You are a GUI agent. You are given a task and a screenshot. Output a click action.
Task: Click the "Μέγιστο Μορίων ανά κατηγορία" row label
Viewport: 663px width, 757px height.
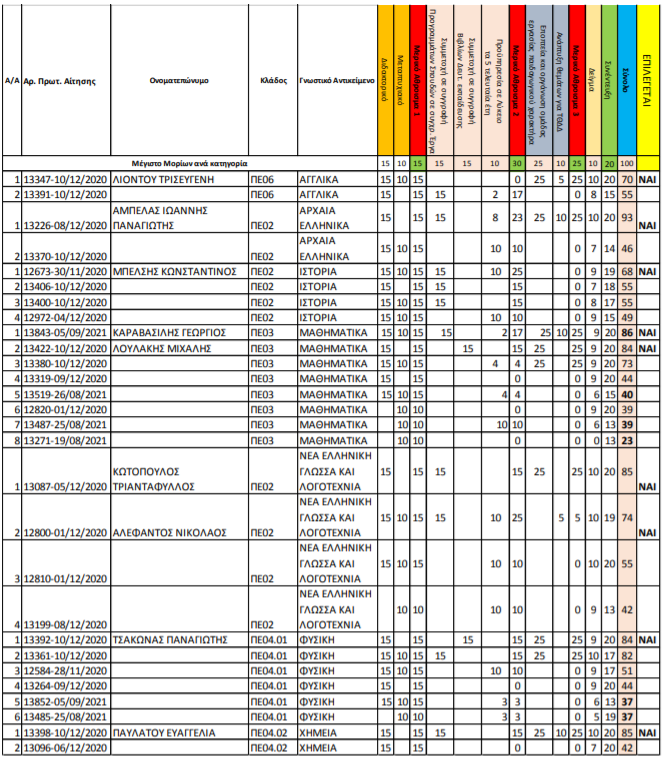pyautogui.click(x=189, y=163)
